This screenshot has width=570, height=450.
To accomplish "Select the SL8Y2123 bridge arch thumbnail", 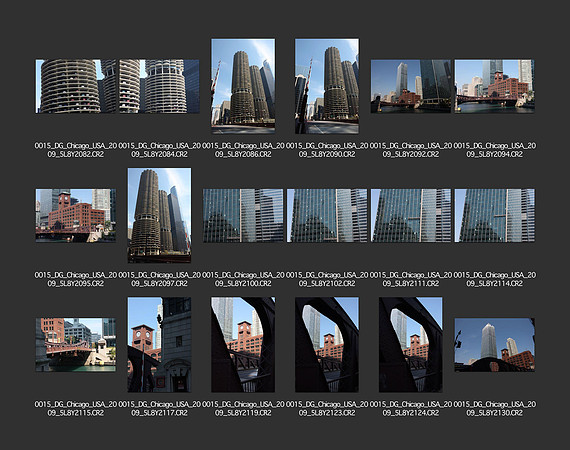I will (x=327, y=345).
